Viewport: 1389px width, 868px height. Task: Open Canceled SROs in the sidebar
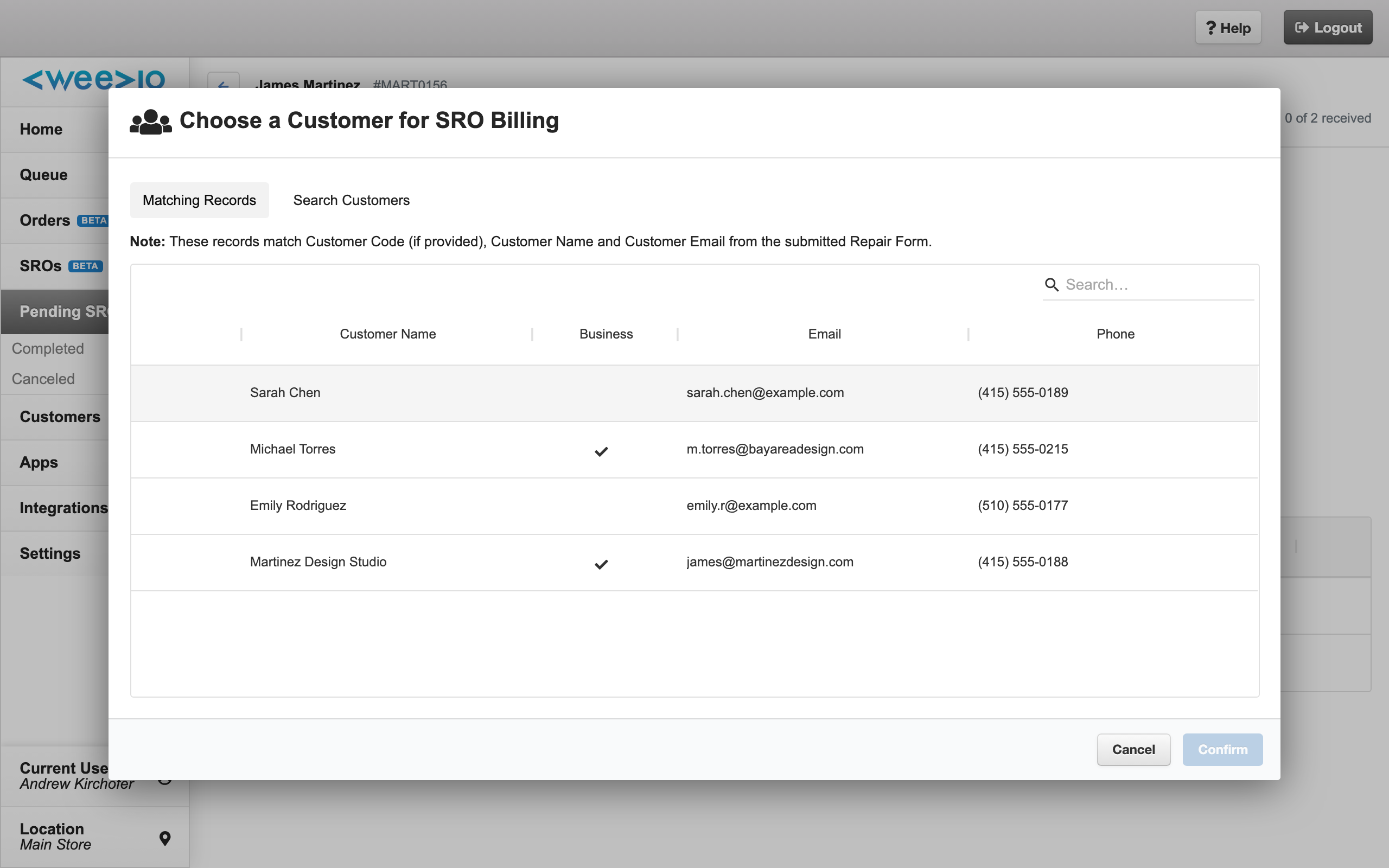pos(43,379)
